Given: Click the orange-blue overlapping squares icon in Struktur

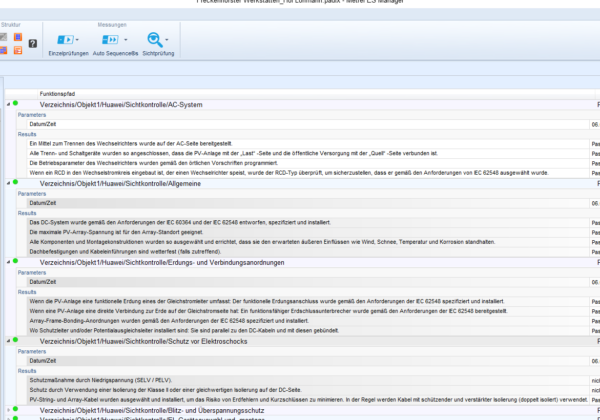Looking at the screenshot, I should click(x=3, y=50).
